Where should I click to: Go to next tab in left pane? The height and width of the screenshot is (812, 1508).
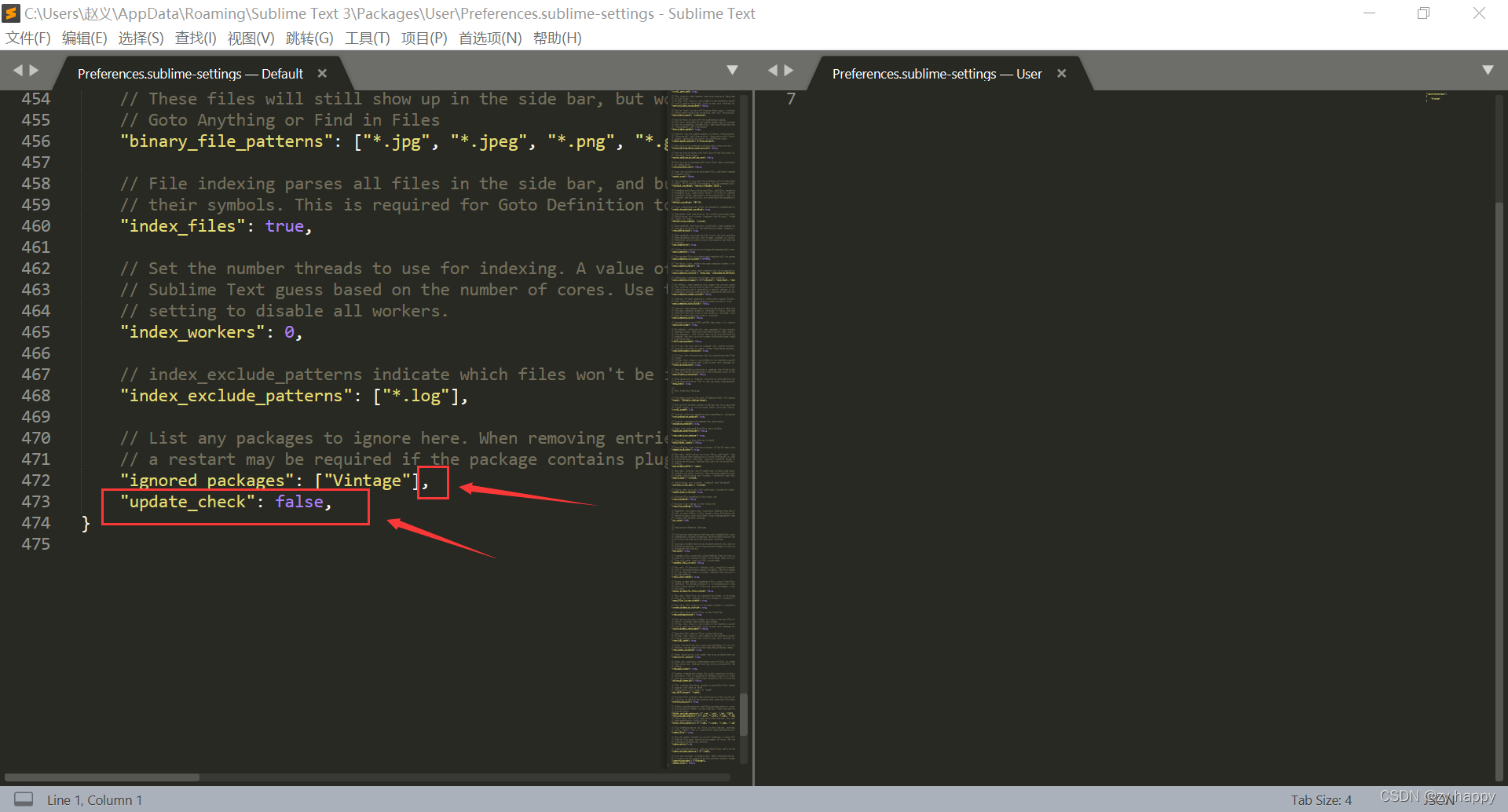click(x=34, y=71)
